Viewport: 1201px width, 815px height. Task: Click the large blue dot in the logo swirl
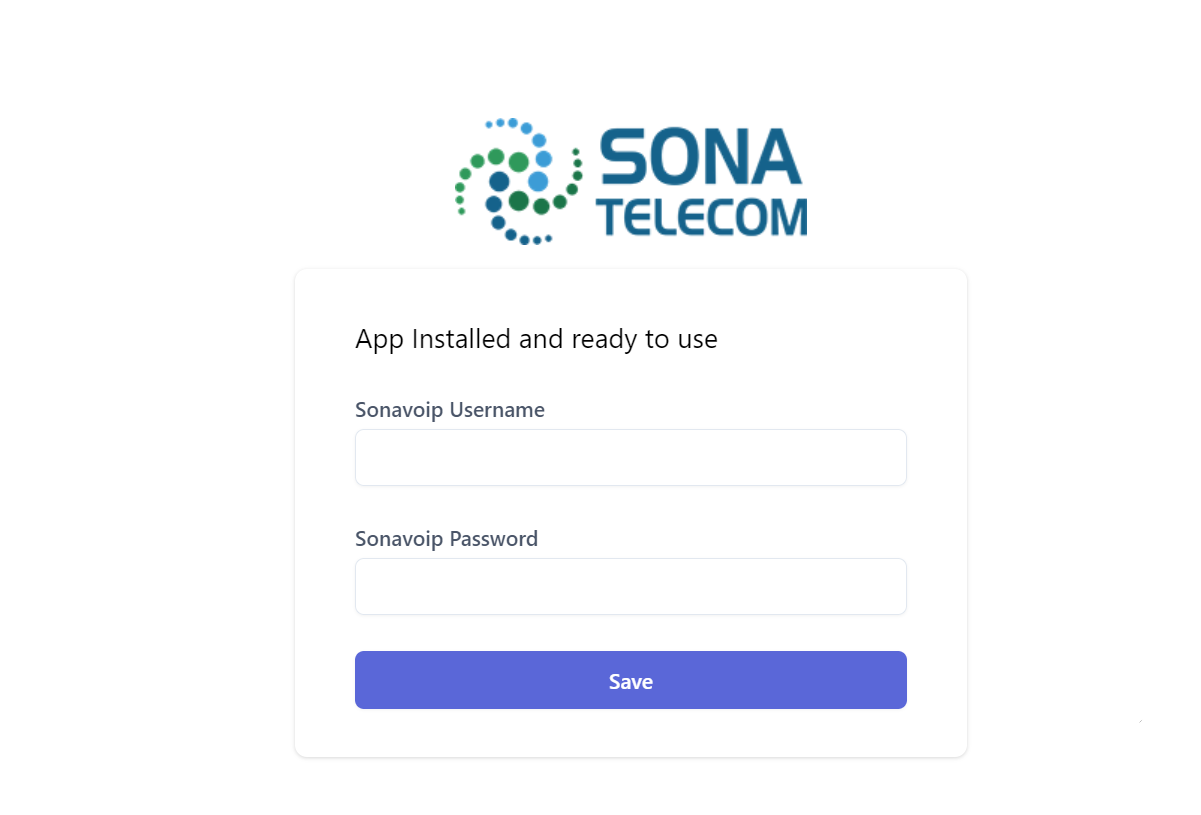click(538, 181)
